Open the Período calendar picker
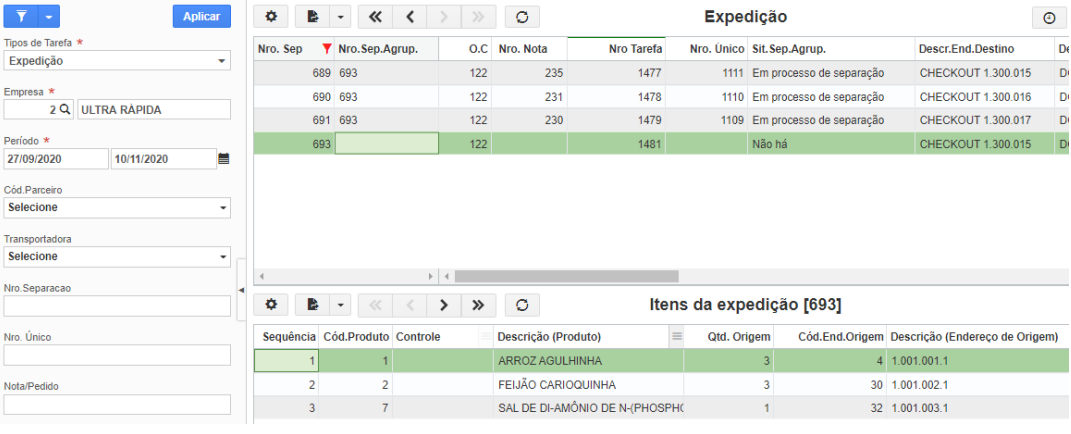The image size is (1071, 434). (224, 159)
